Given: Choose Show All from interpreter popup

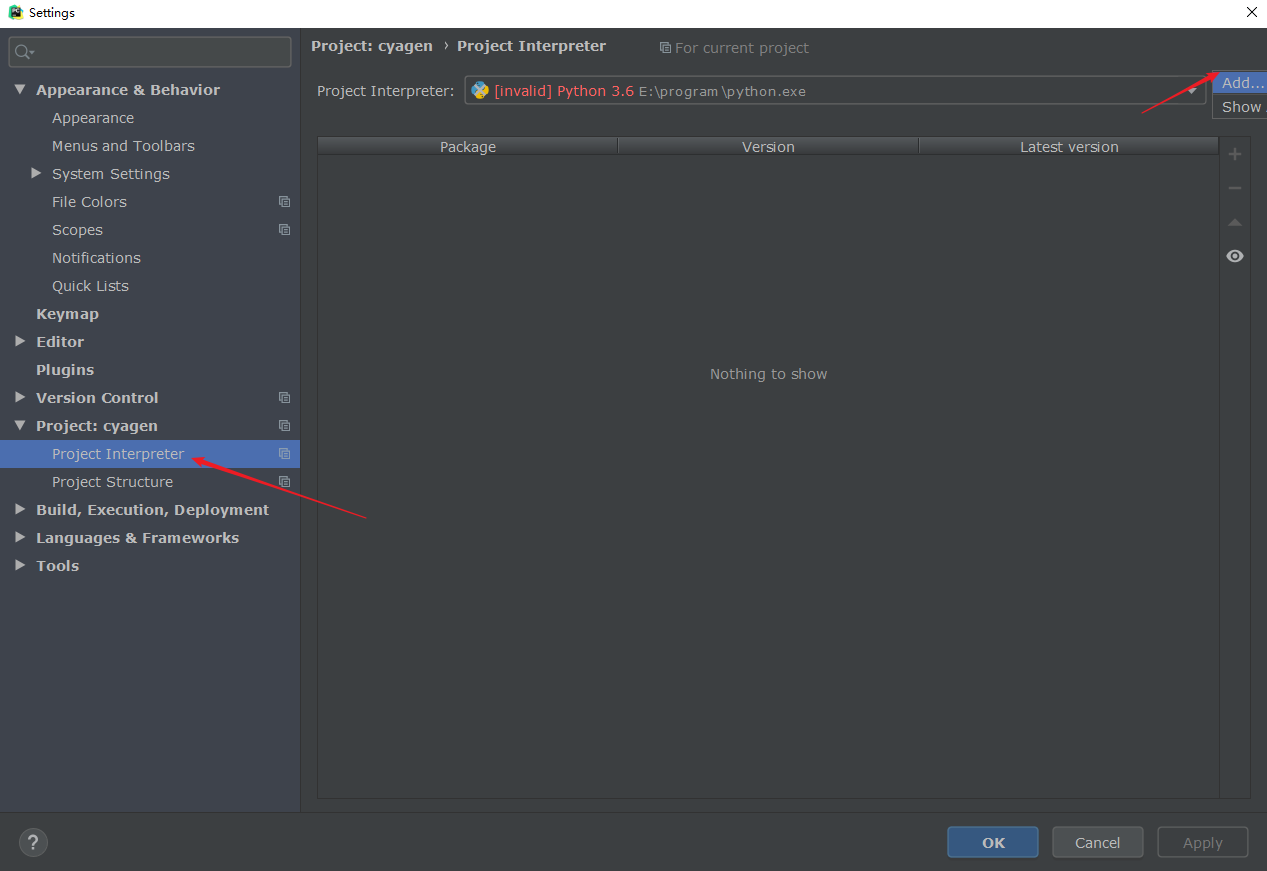Looking at the screenshot, I should (1241, 107).
